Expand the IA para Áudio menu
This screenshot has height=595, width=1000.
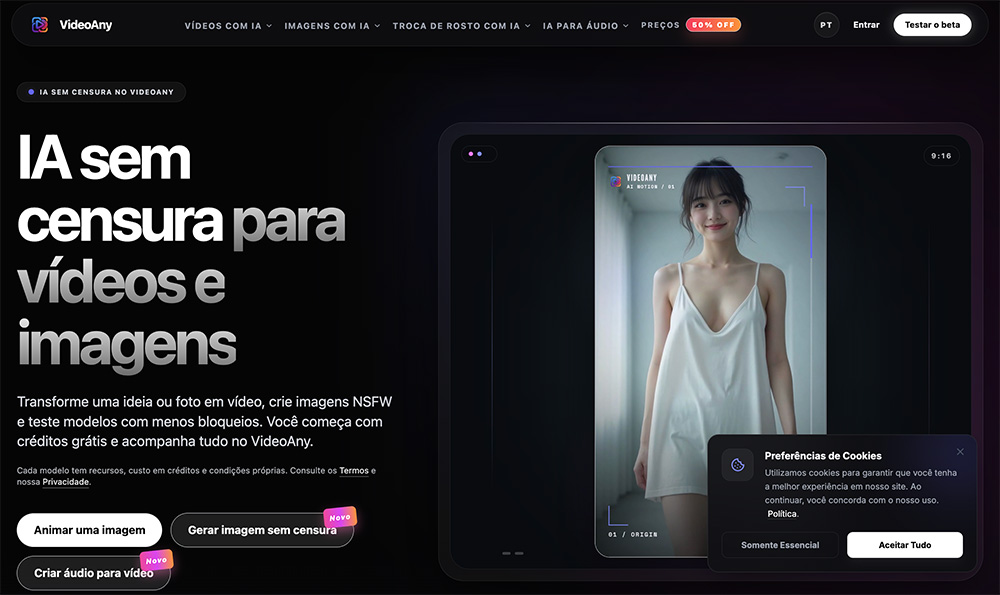pos(585,26)
